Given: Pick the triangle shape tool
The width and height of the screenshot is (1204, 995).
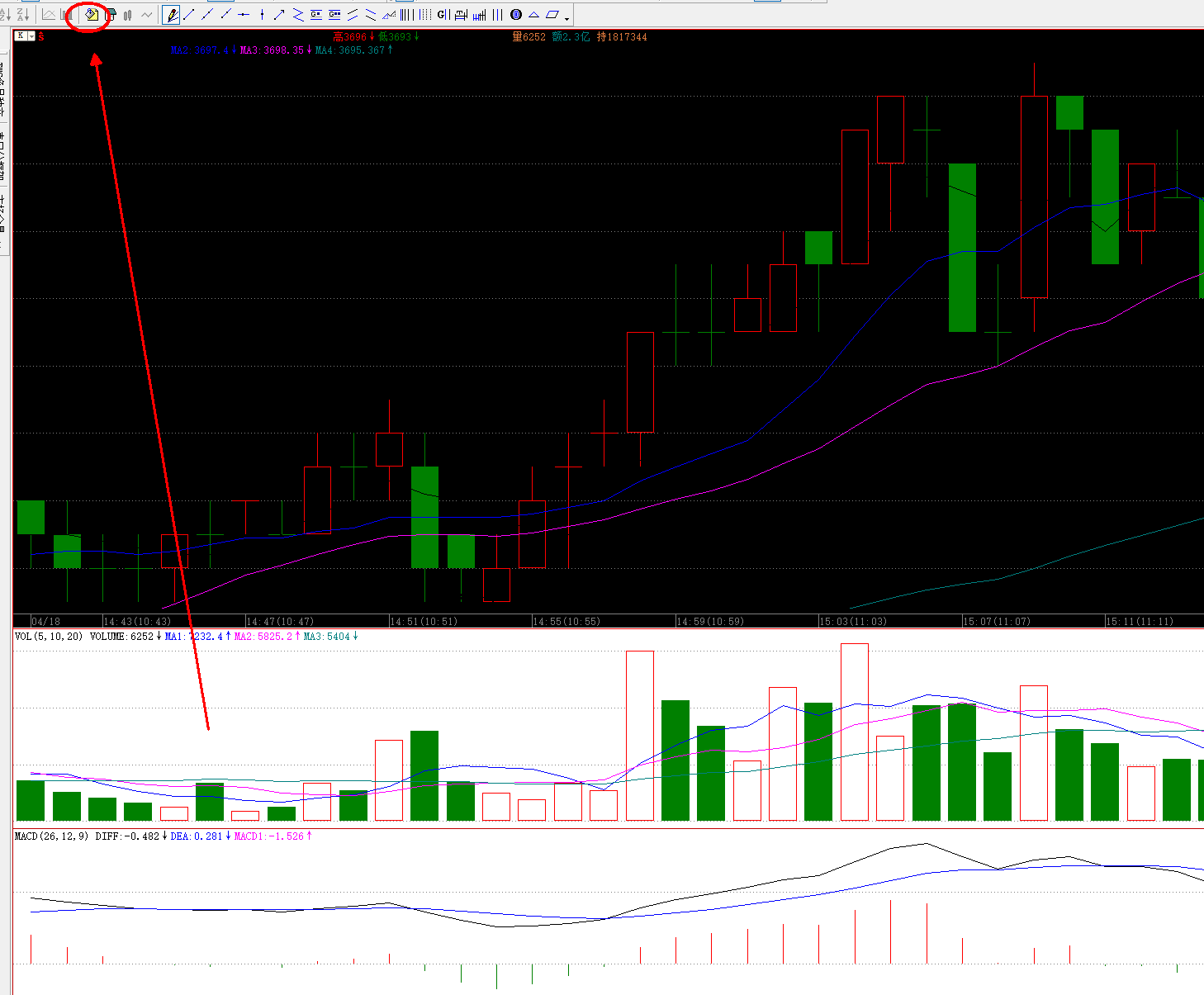Looking at the screenshot, I should click(x=534, y=15).
